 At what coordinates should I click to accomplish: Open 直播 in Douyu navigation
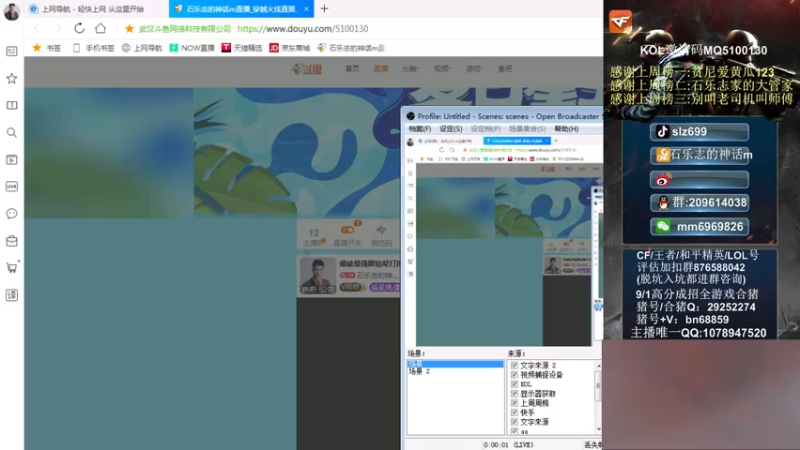coord(381,69)
